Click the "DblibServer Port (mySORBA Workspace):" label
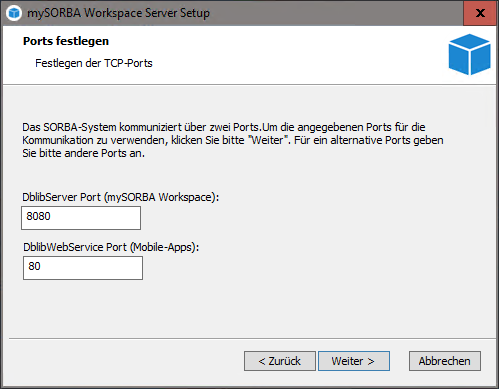The image size is (499, 389). click(x=121, y=197)
